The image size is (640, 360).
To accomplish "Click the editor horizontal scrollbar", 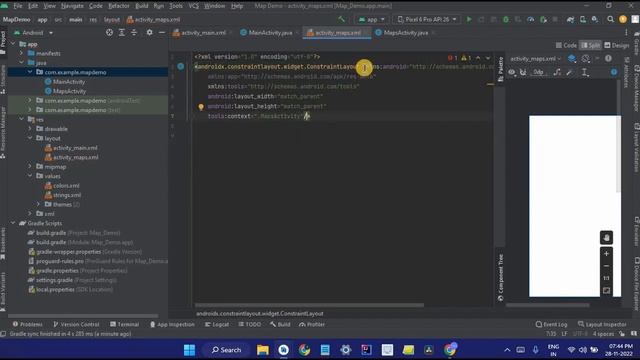I will 309,305.
